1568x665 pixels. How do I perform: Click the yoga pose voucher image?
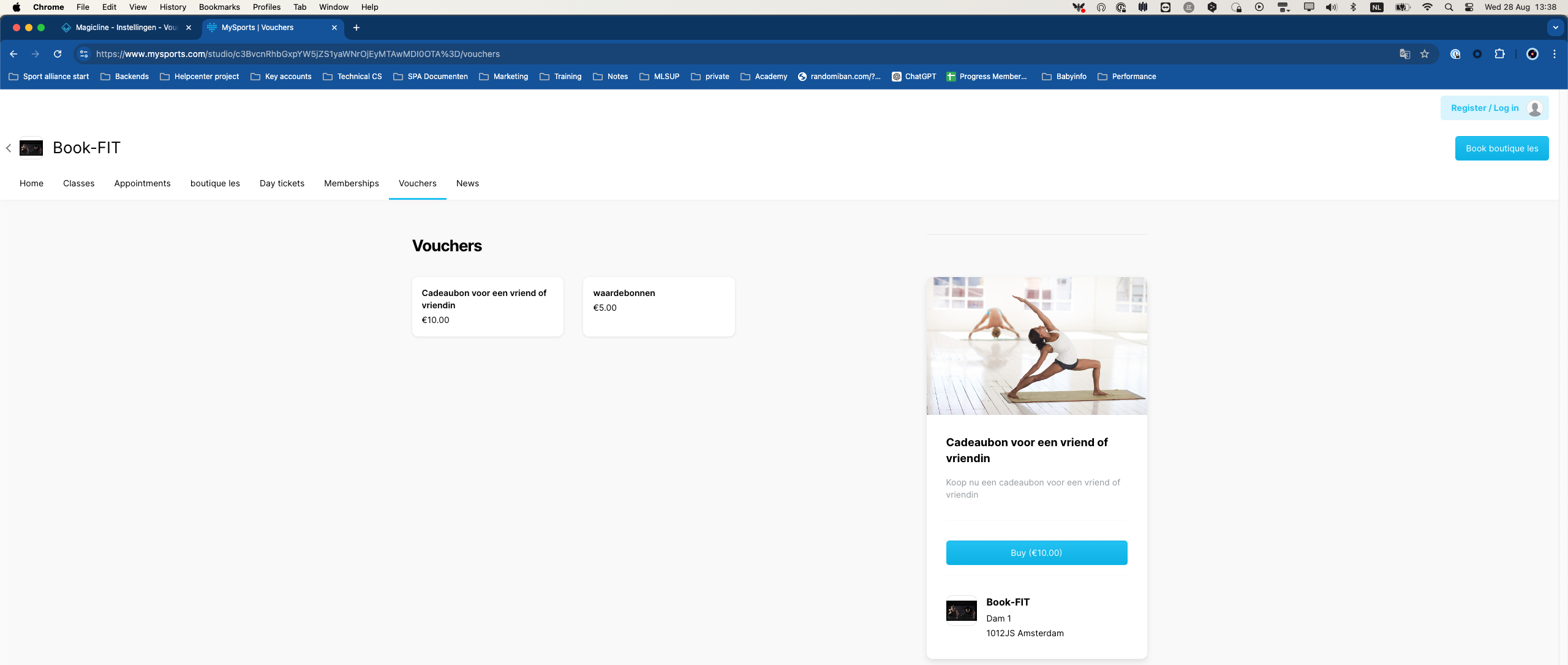click(1036, 346)
